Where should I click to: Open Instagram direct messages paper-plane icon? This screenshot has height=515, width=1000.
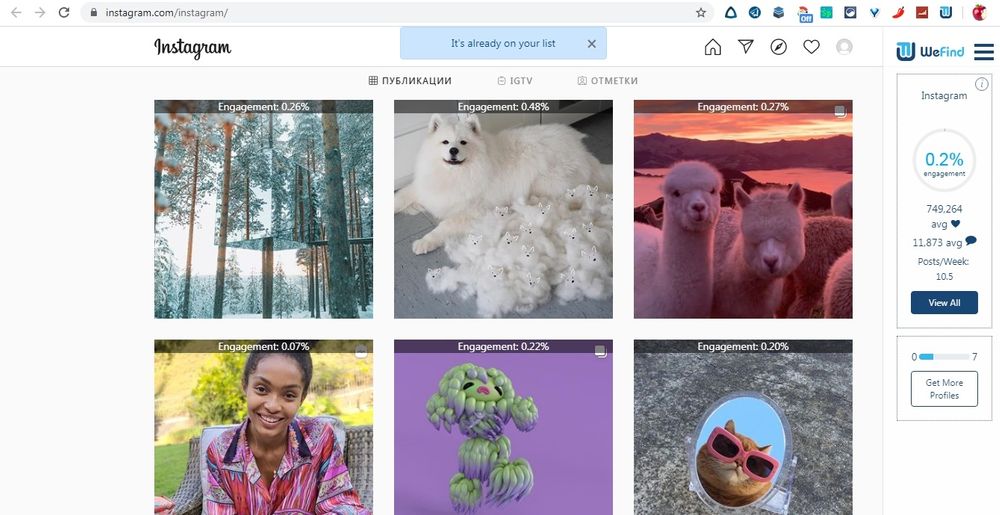746,47
